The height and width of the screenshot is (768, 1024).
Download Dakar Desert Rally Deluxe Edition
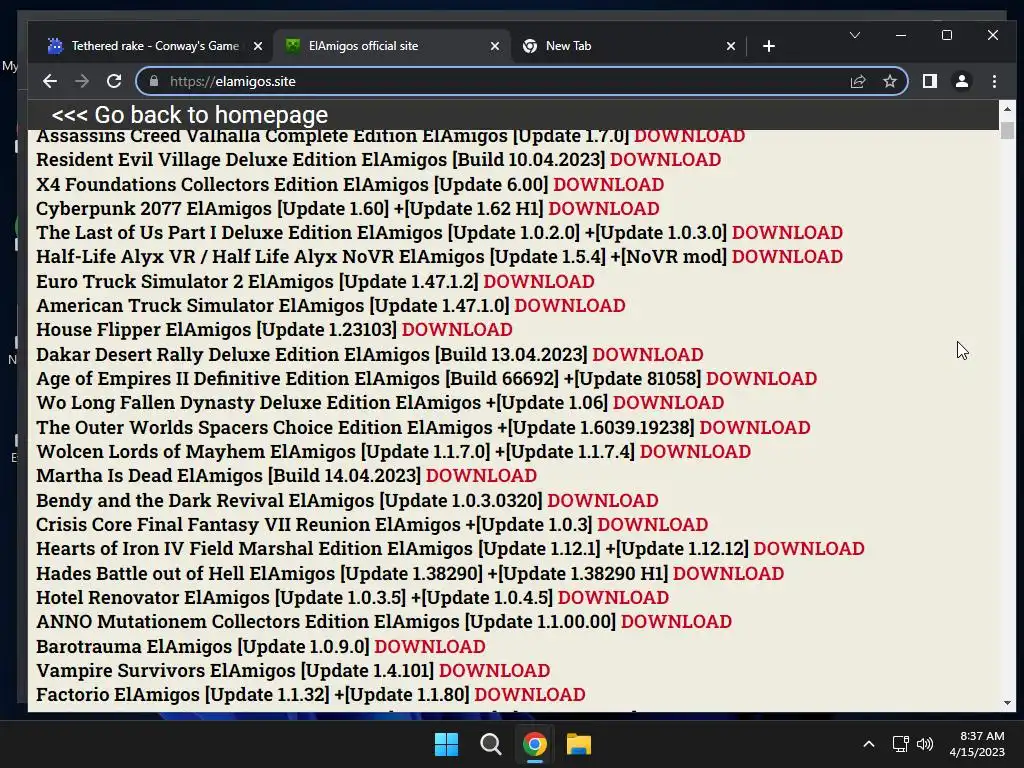(x=648, y=355)
